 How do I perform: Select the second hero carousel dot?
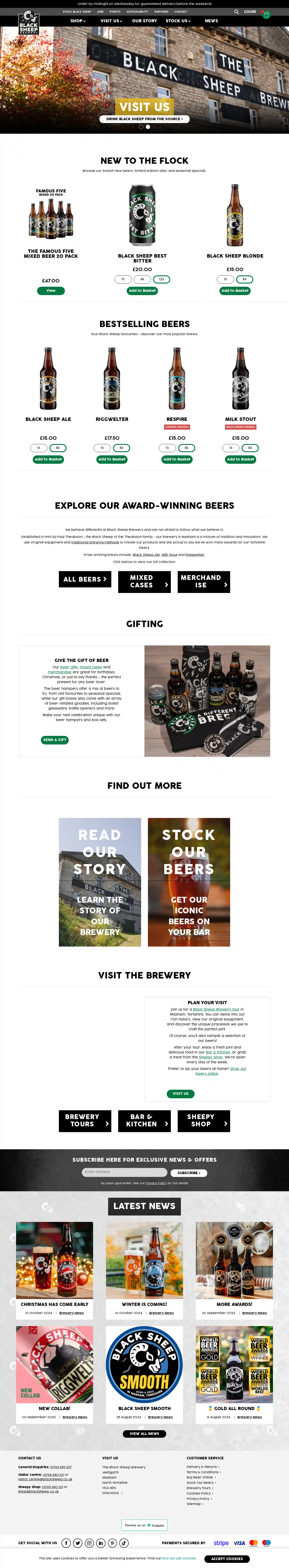[148, 127]
